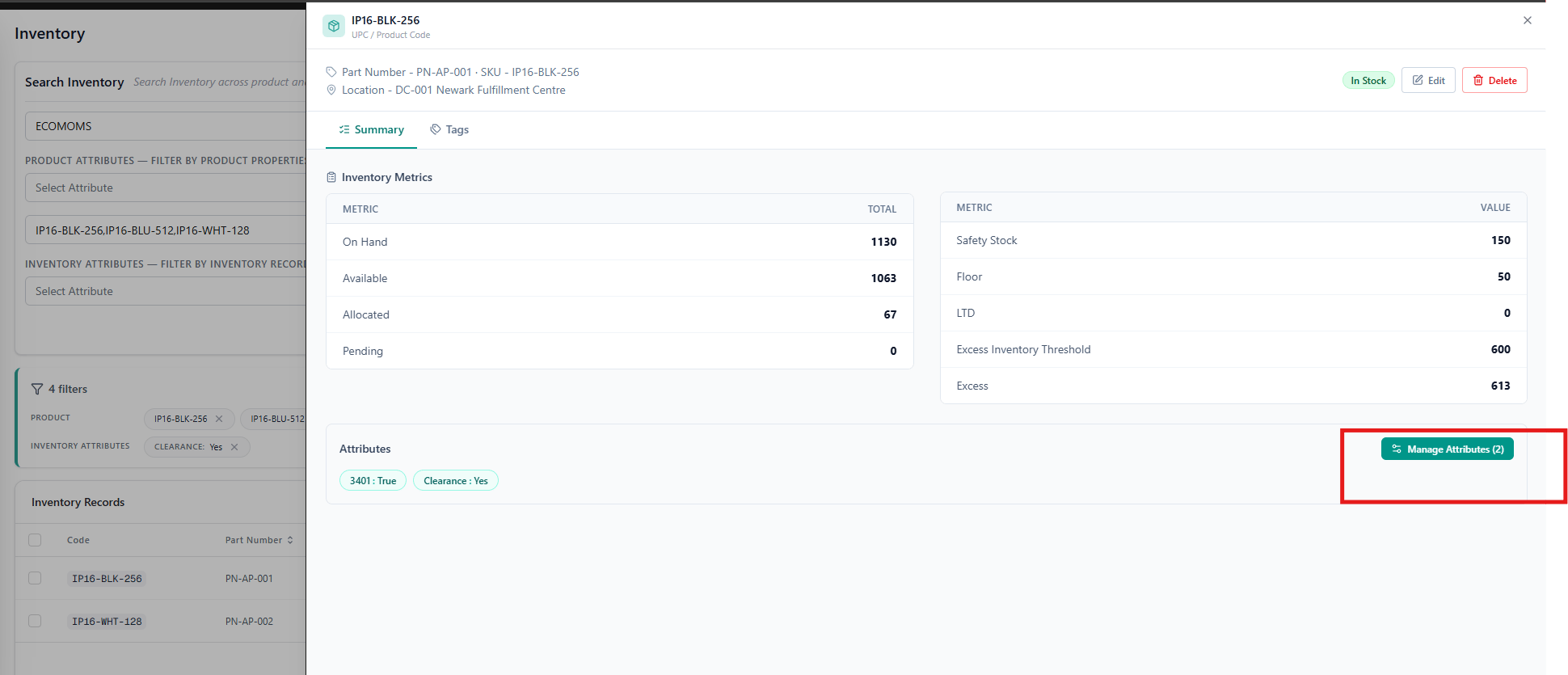Image resolution: width=1568 pixels, height=675 pixels.
Task: Click the ECOMOMS input field
Action: point(166,126)
